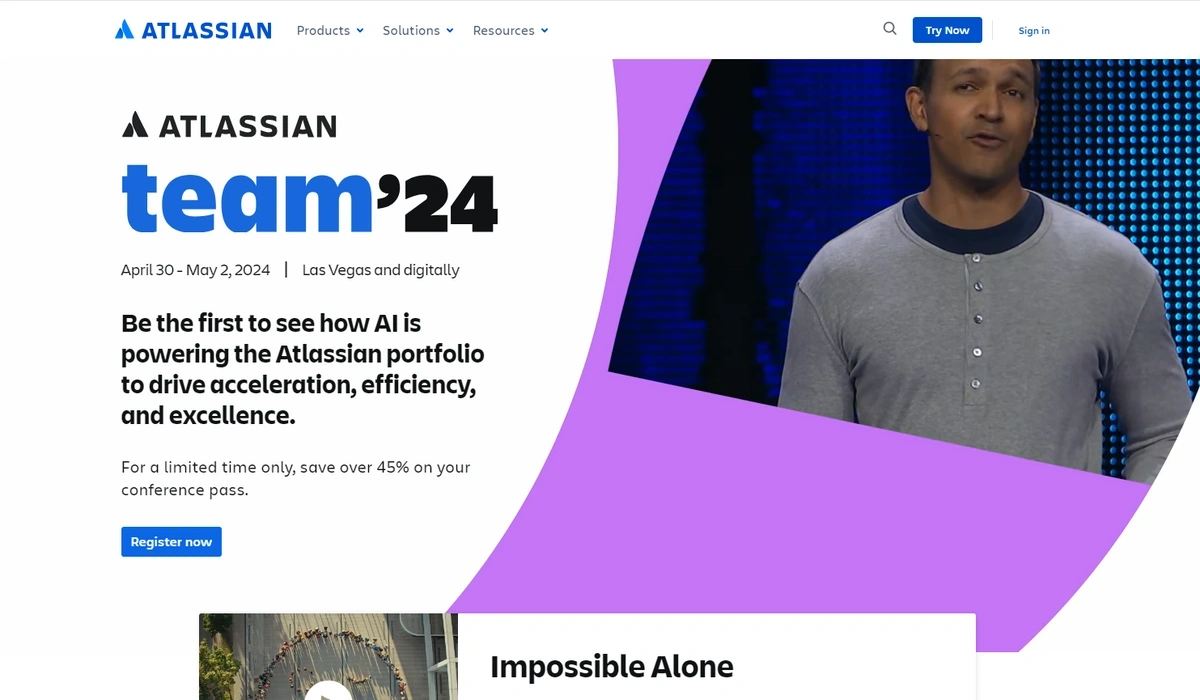The image size is (1200, 700).
Task: Play the Impossible Alone video
Action: [x=328, y=691]
